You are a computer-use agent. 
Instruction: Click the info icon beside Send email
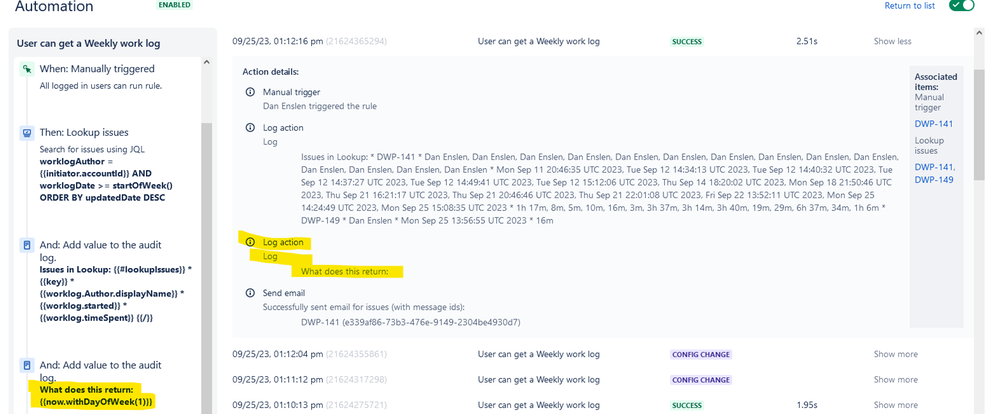250,294
